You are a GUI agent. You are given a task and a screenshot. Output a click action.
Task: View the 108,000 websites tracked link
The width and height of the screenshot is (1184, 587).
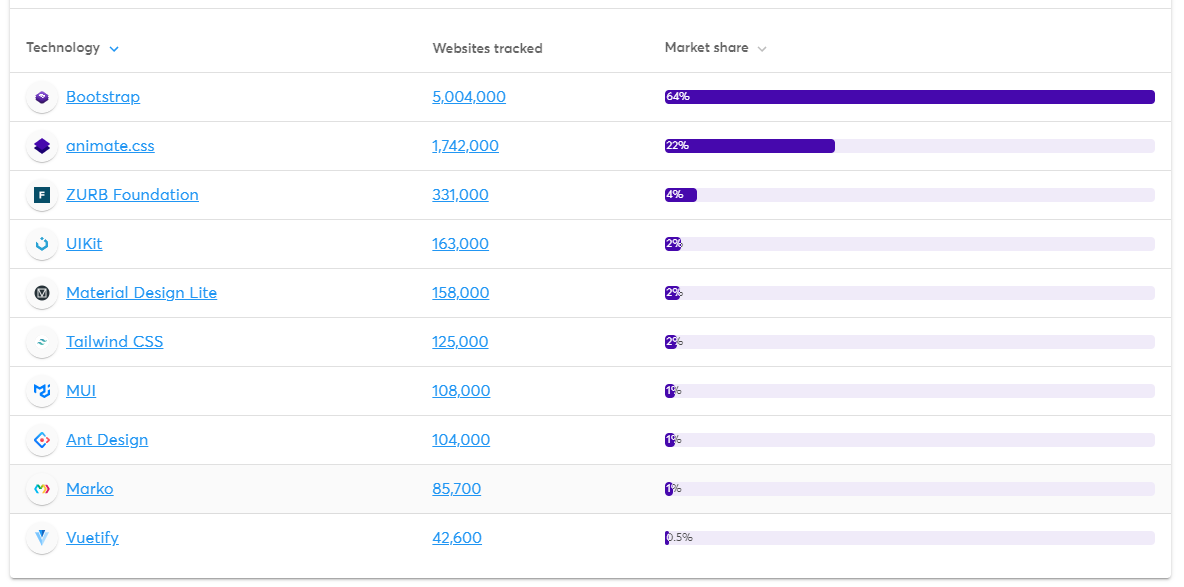pos(461,391)
